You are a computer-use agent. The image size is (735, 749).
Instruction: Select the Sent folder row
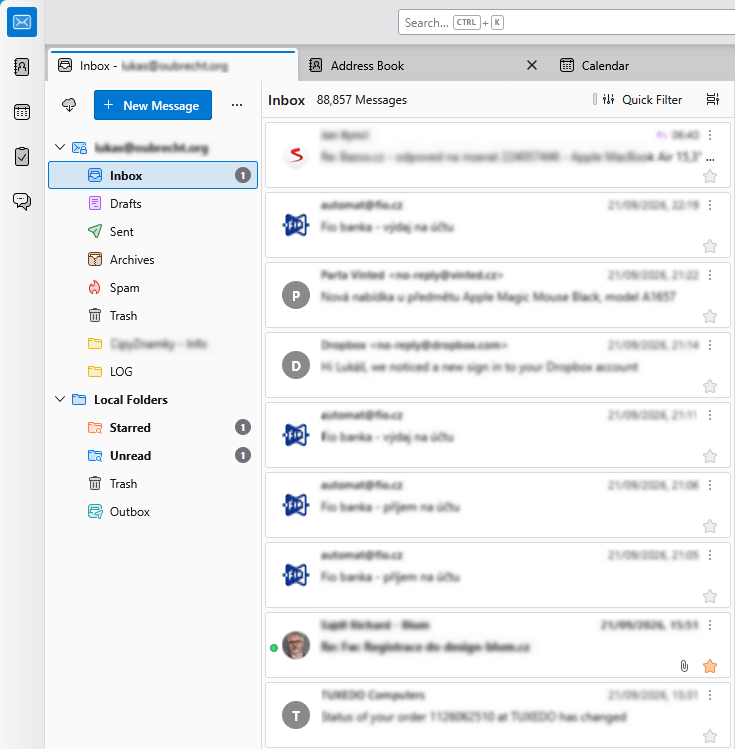coord(153,232)
